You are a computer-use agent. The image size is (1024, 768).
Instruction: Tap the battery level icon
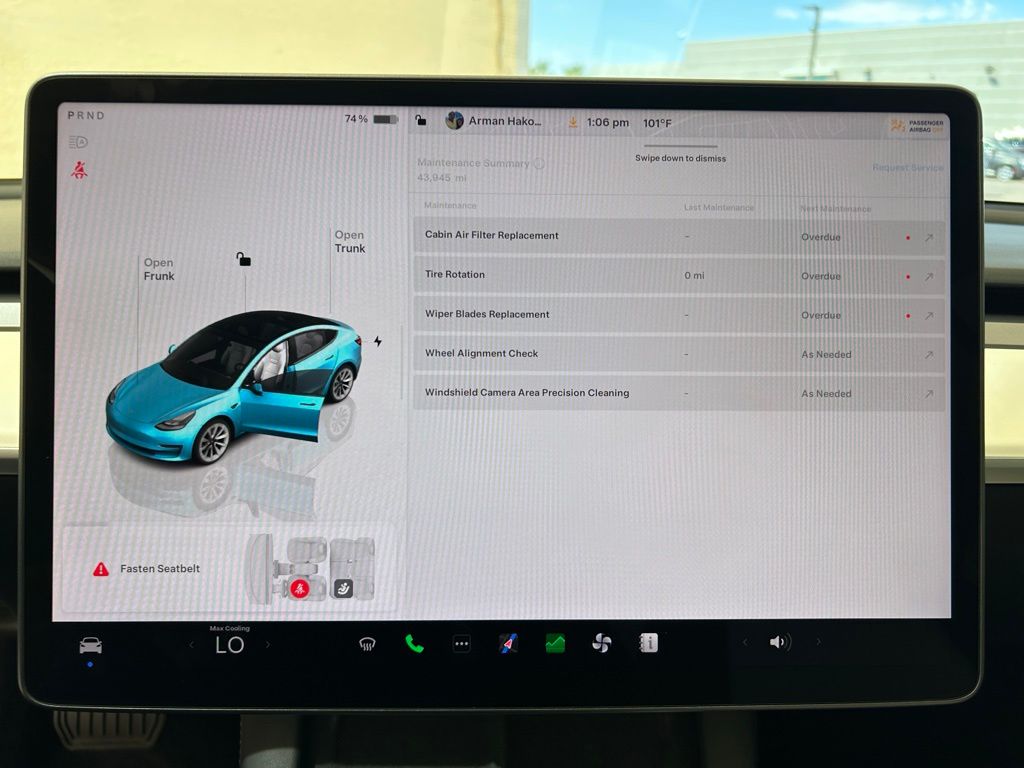coord(385,120)
